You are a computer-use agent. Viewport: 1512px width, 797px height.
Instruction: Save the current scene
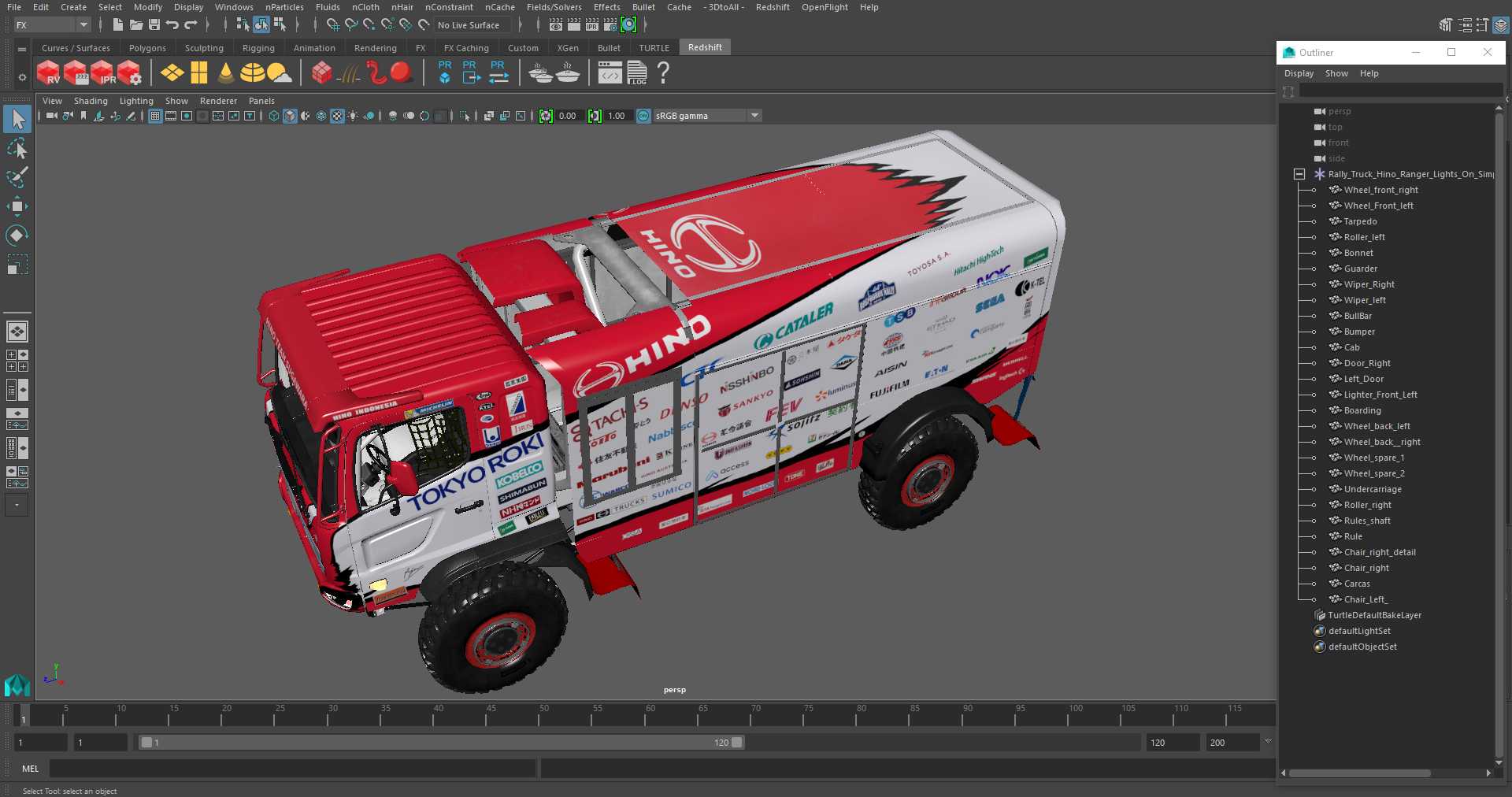(154, 25)
